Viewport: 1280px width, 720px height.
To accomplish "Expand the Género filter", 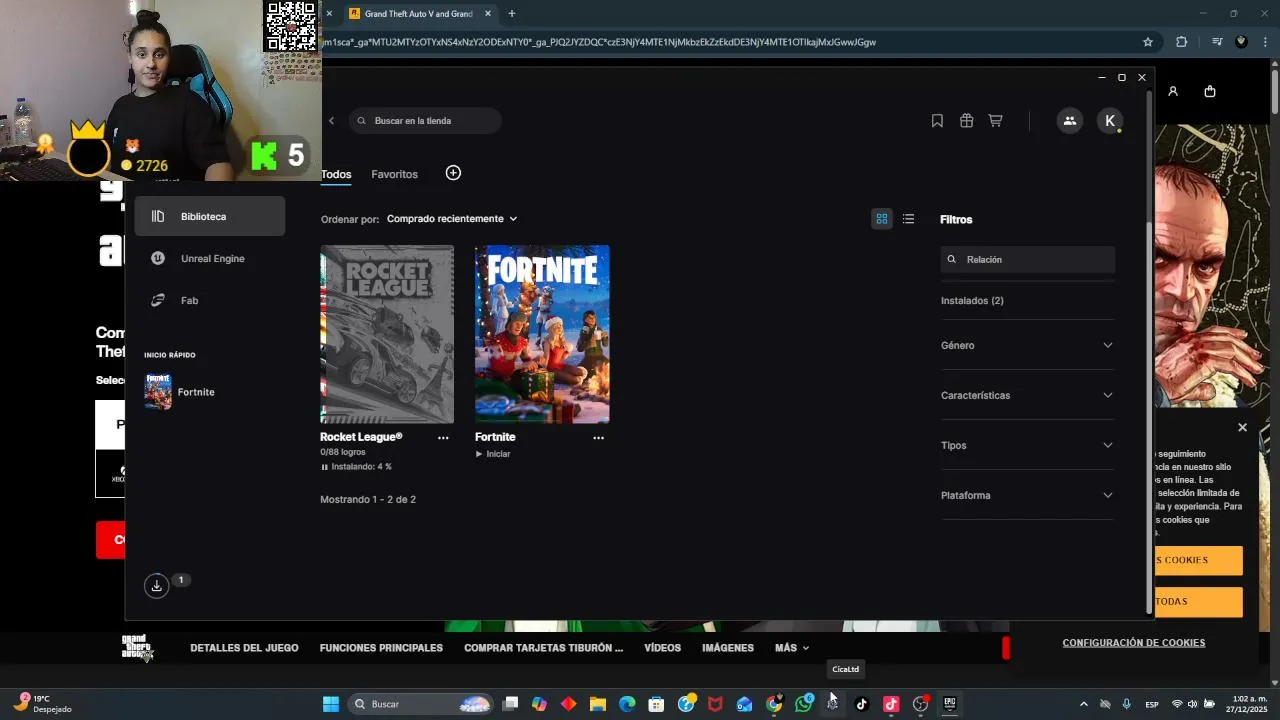I will pyautogui.click(x=1027, y=345).
